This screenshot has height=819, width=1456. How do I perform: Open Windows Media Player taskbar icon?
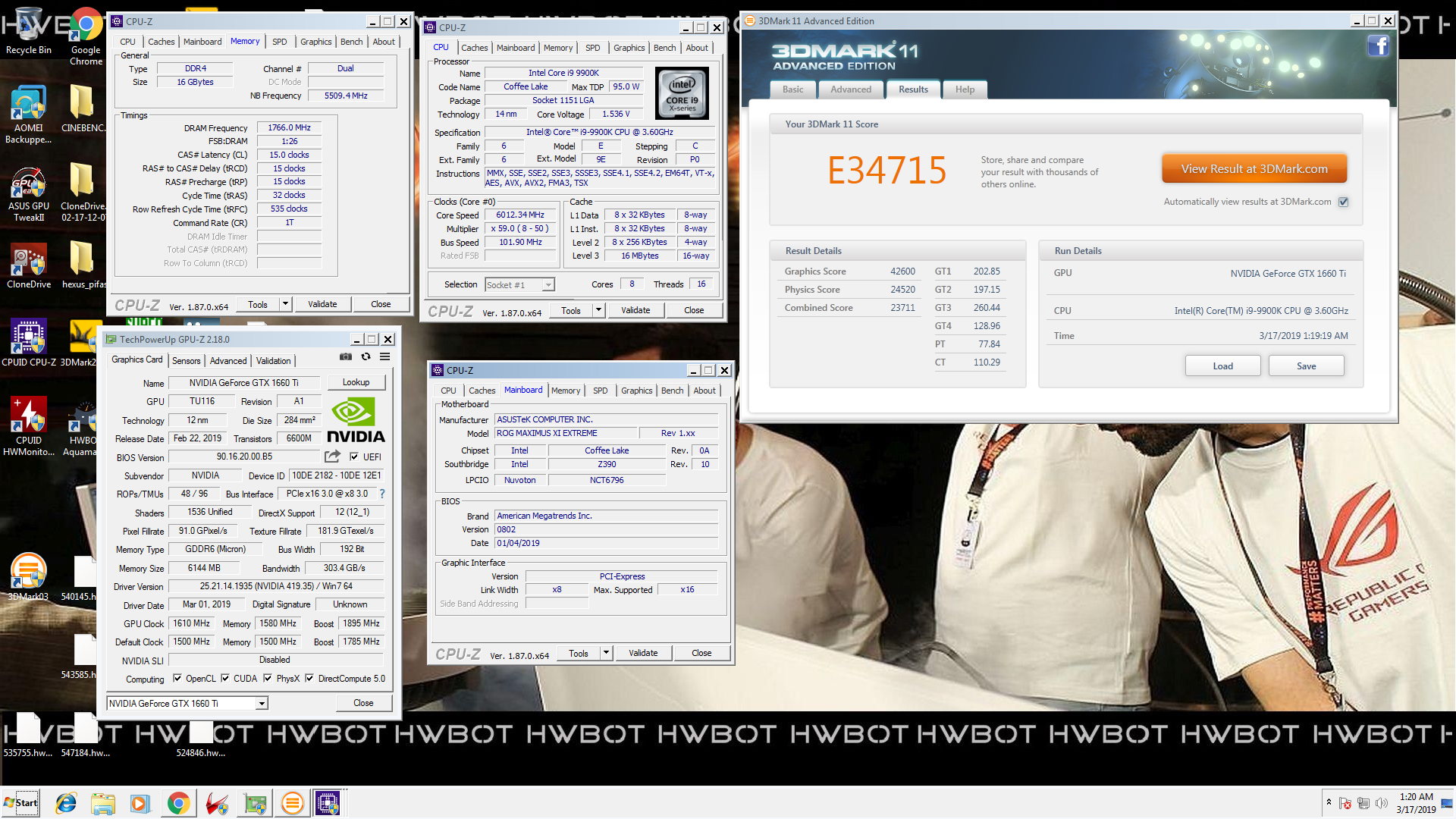pos(140,803)
